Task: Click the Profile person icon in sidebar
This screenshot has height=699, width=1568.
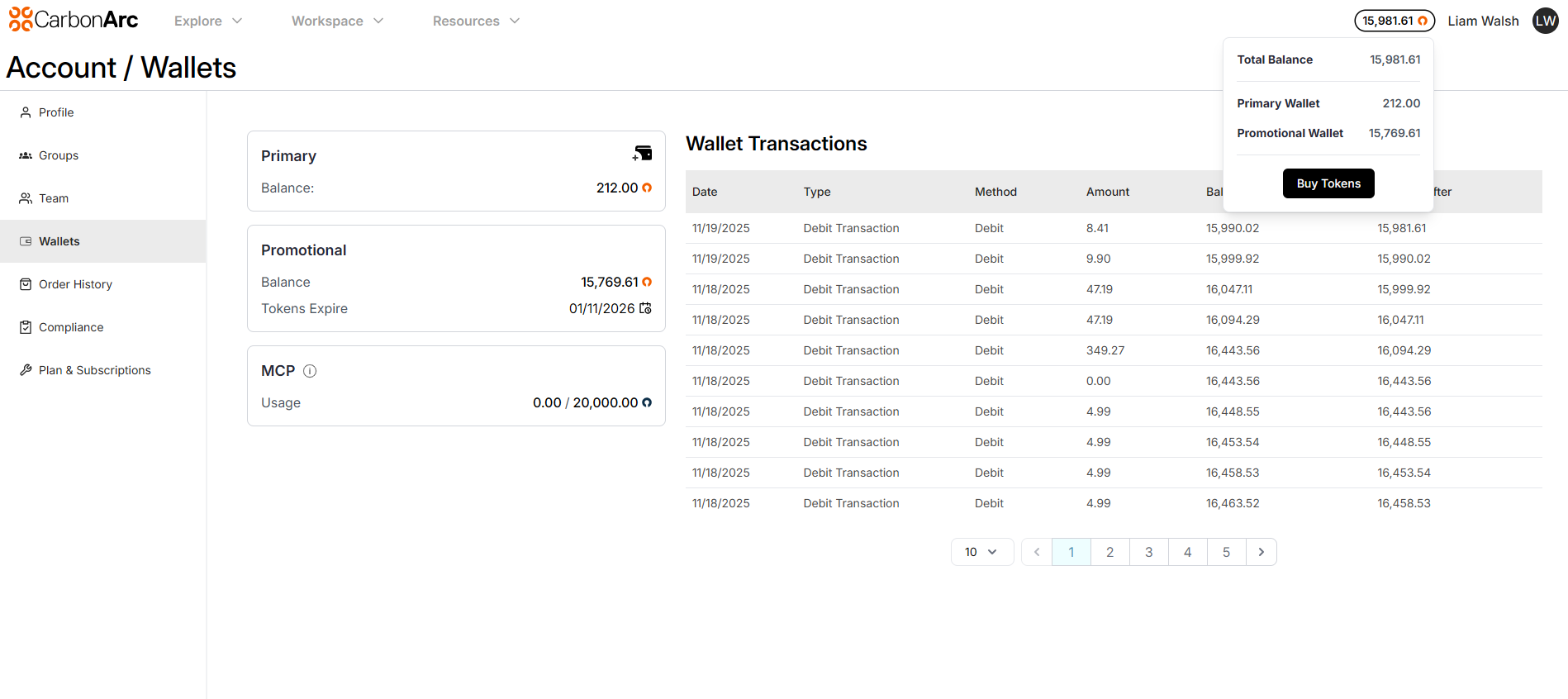Action: coord(26,112)
